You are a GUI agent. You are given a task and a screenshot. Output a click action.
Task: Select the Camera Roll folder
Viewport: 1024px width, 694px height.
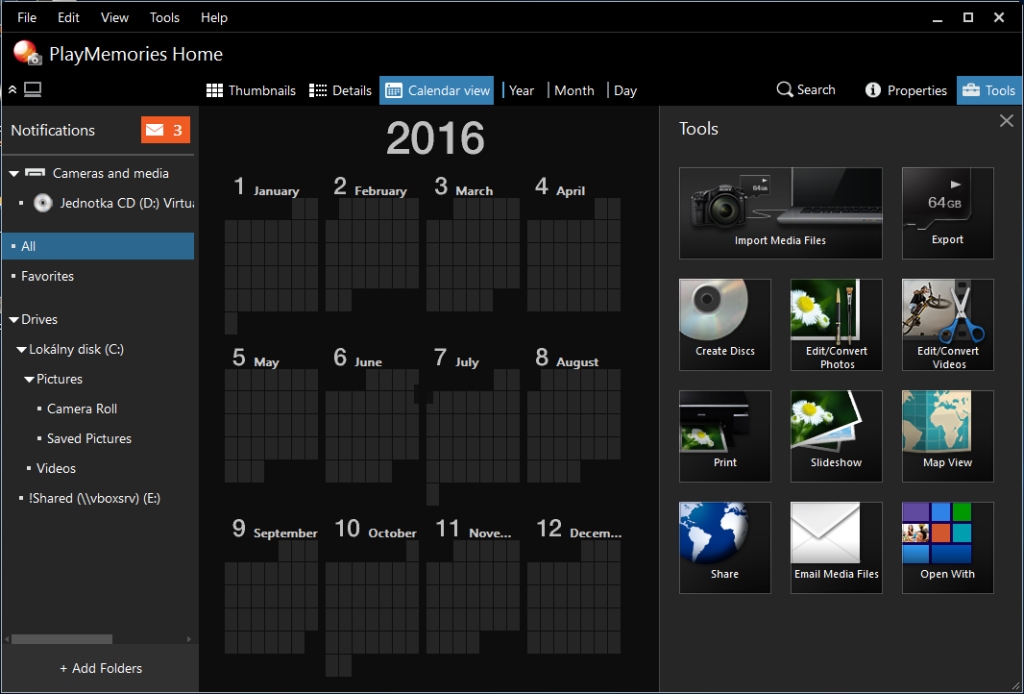pyautogui.click(x=82, y=409)
